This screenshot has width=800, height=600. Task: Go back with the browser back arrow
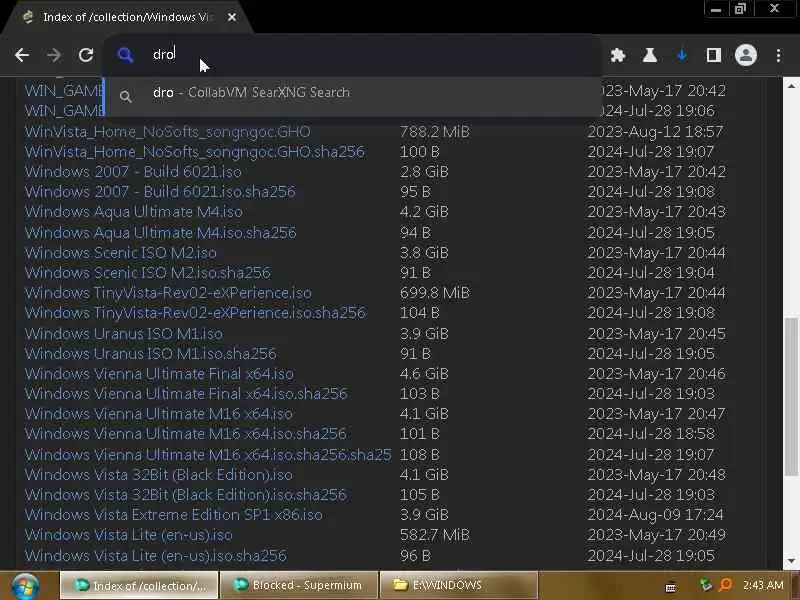click(22, 55)
